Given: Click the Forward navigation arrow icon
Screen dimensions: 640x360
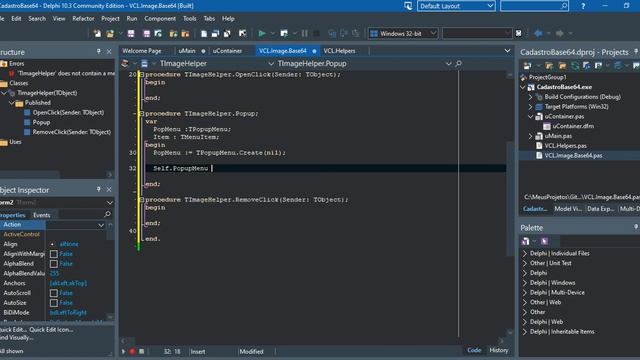Looking at the screenshot, I should (x=559, y=33).
